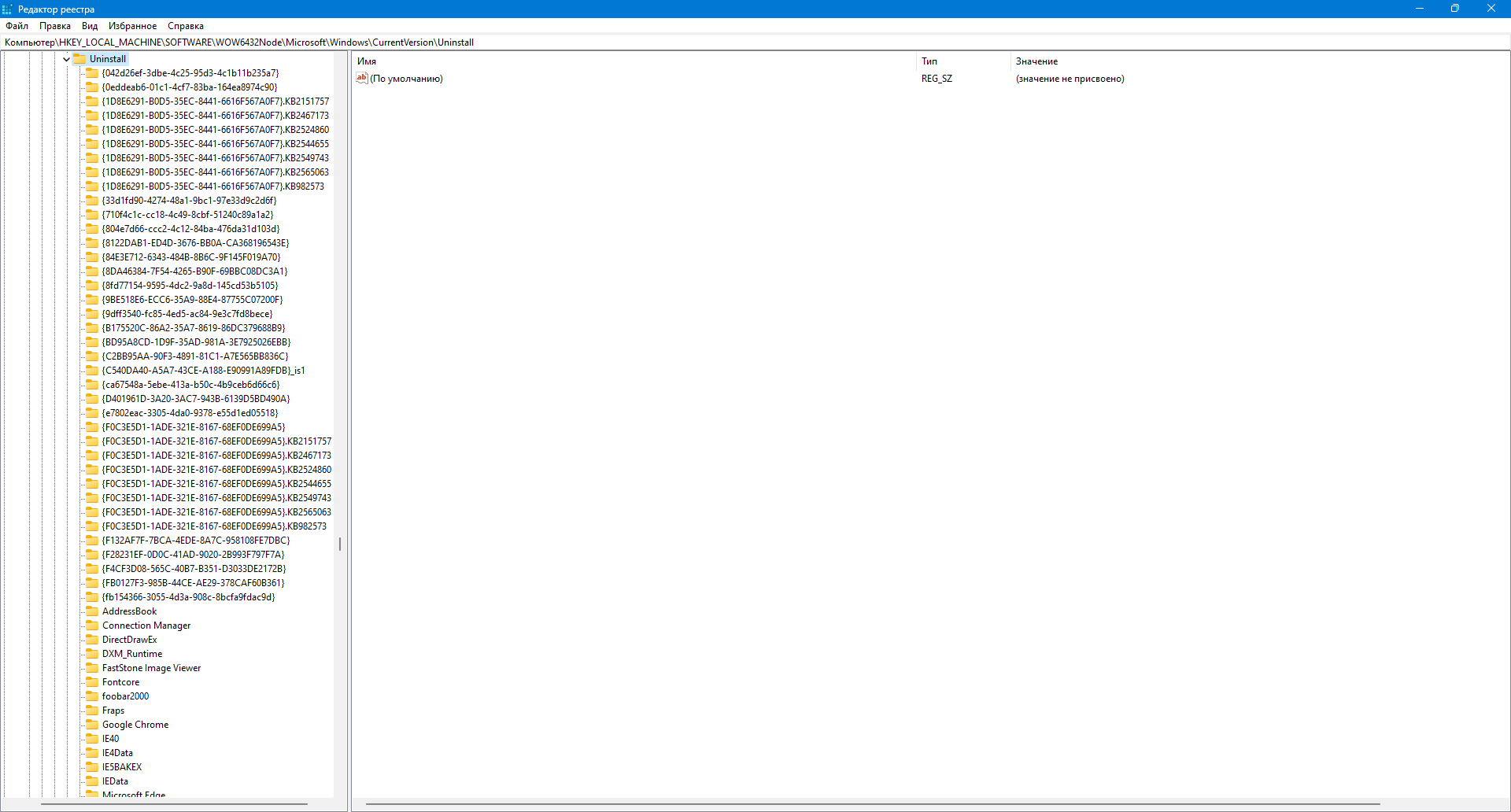Click folder icon of {B175520C-86A2-35A7-8619-86DC379688B9}

pyautogui.click(x=92, y=328)
